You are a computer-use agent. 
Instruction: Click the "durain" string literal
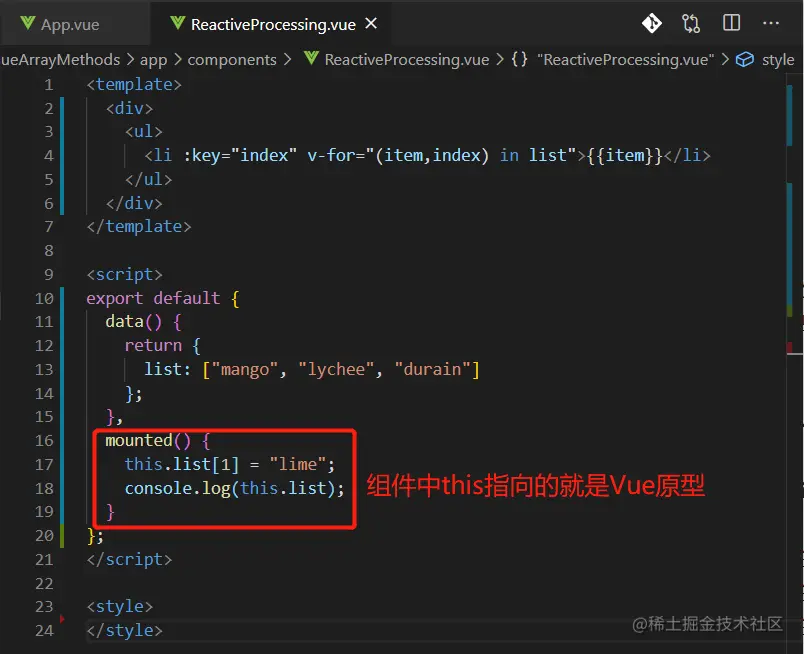click(433, 369)
